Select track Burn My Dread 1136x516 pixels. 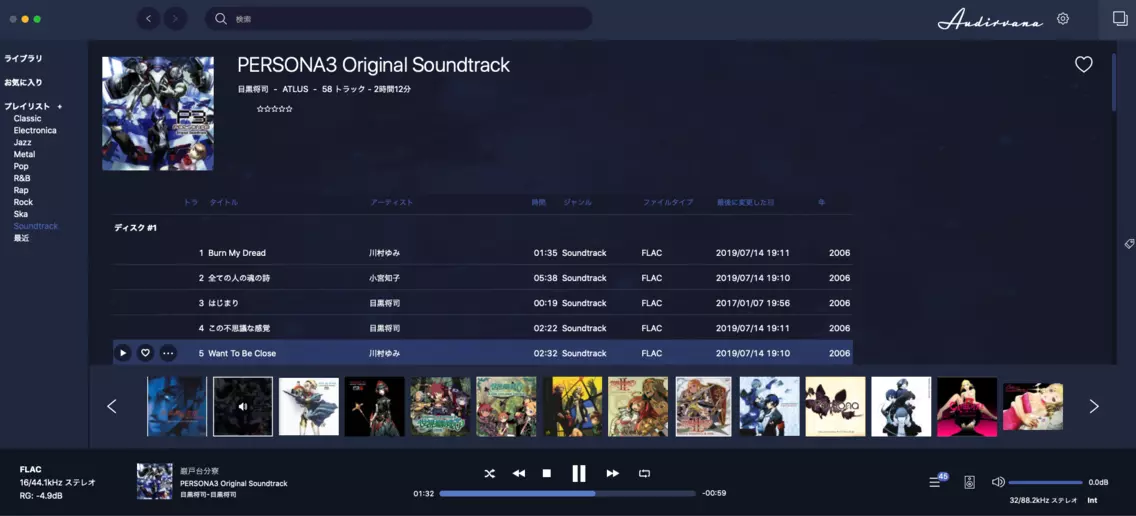(483, 253)
